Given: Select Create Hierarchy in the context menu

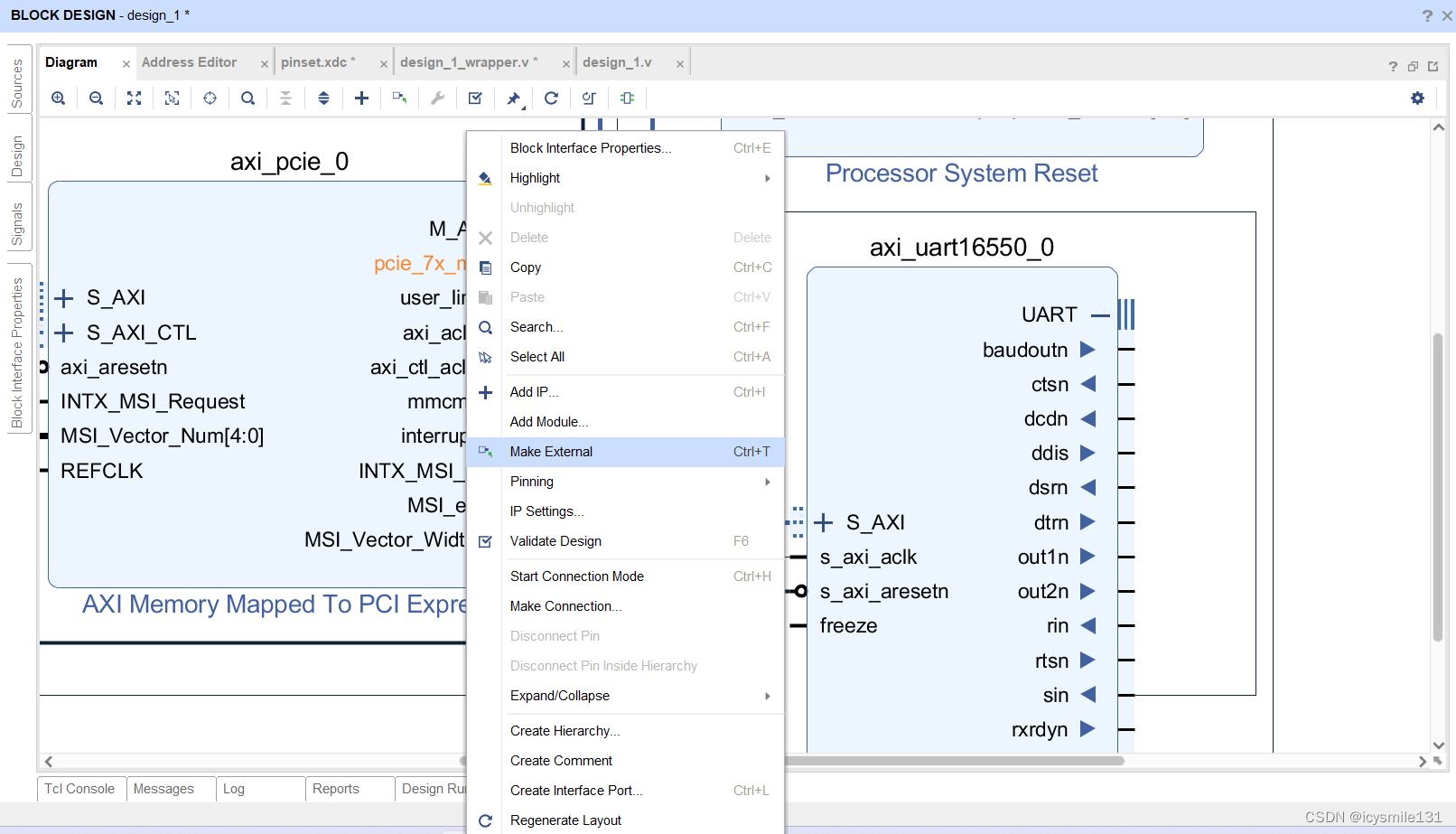Looking at the screenshot, I should pos(565,730).
